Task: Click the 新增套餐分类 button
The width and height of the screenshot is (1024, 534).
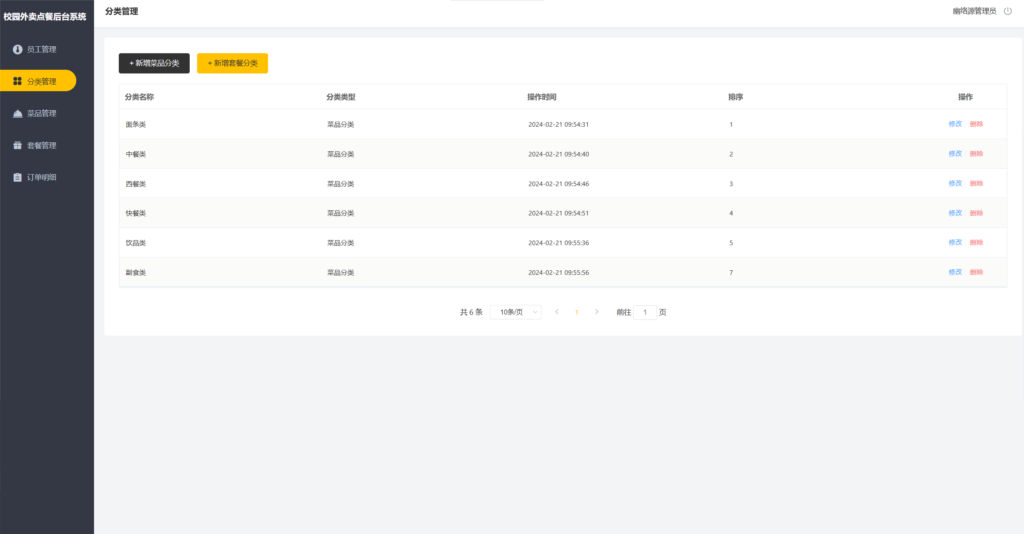Action: point(232,63)
